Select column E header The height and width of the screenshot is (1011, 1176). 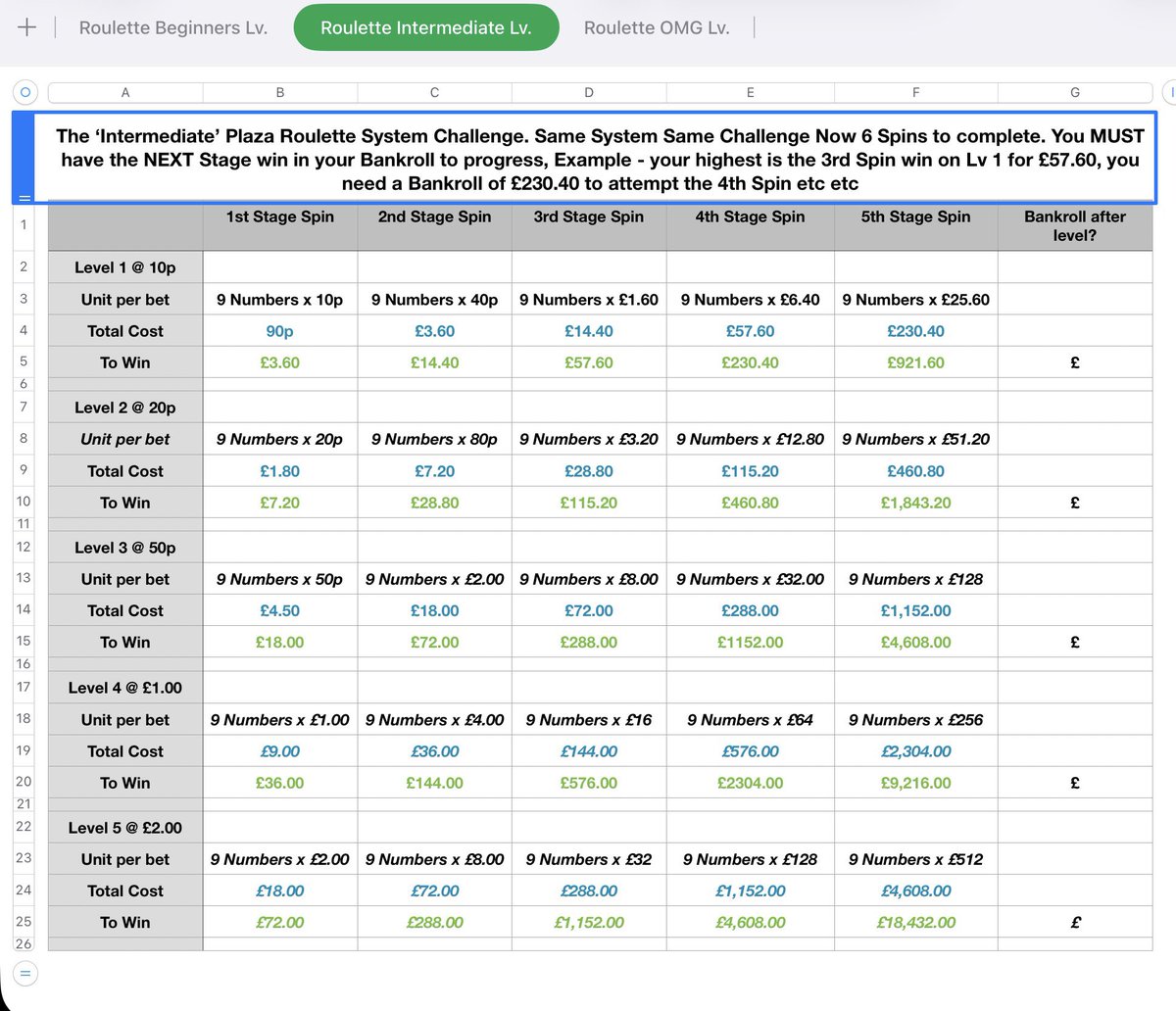(751, 92)
